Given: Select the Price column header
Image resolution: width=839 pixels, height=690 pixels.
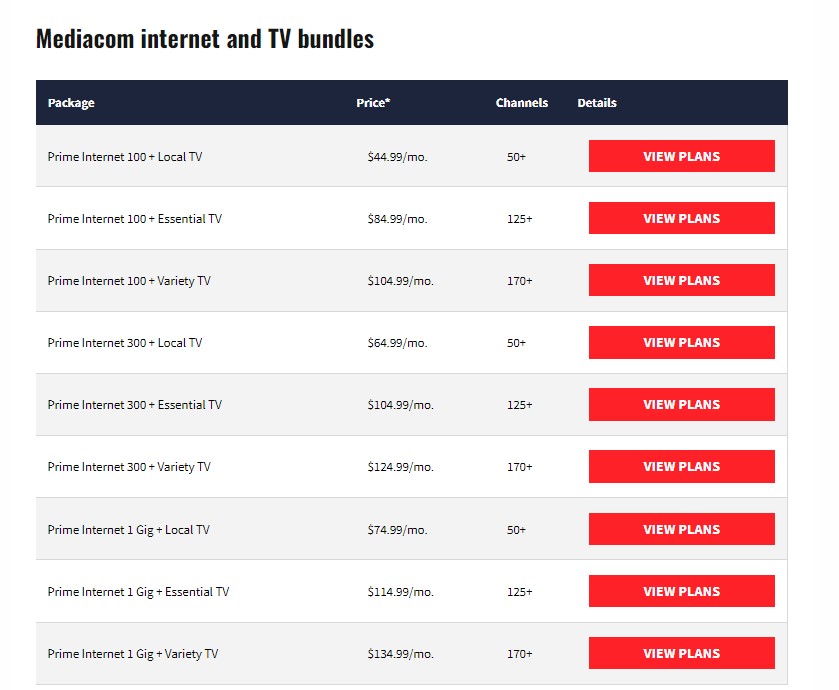Looking at the screenshot, I should click(374, 103).
